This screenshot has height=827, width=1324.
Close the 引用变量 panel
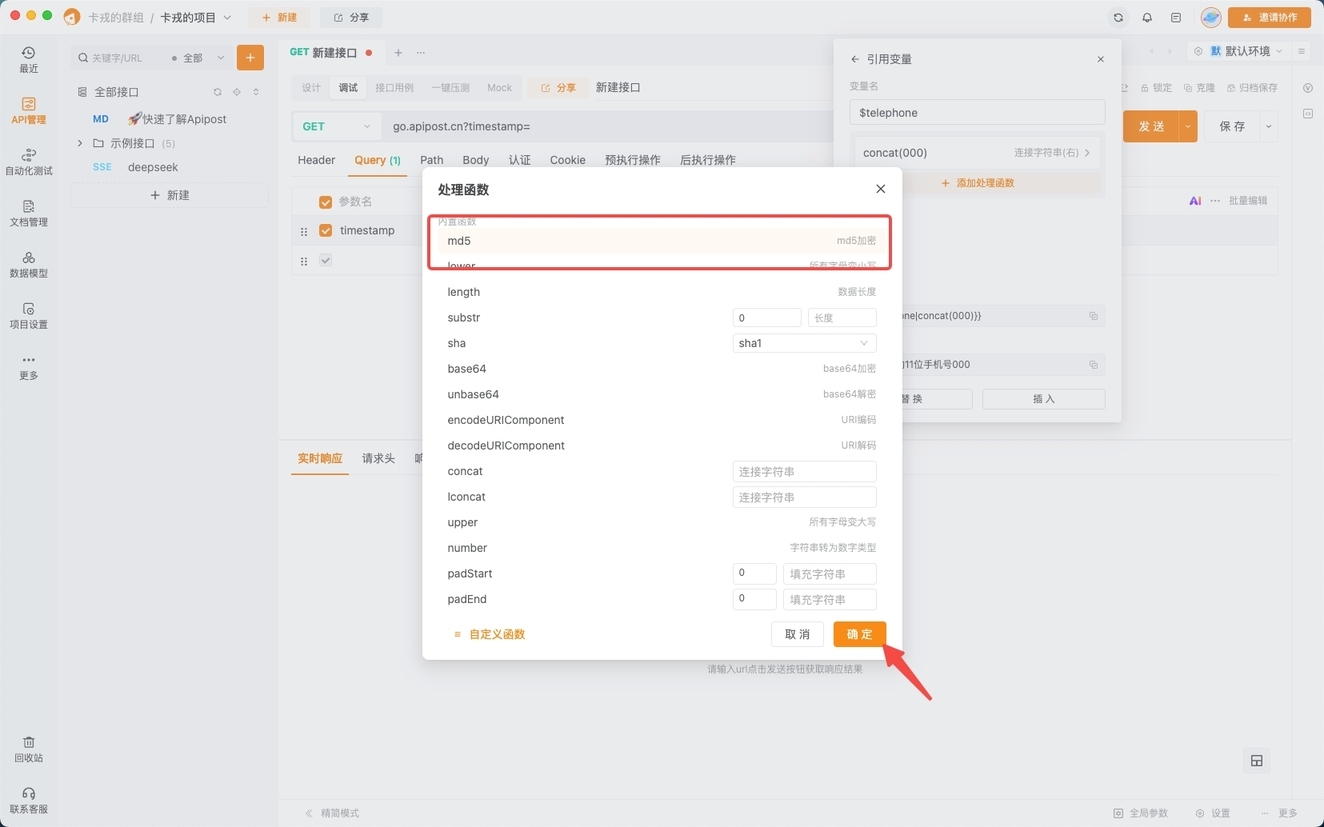tap(1101, 59)
